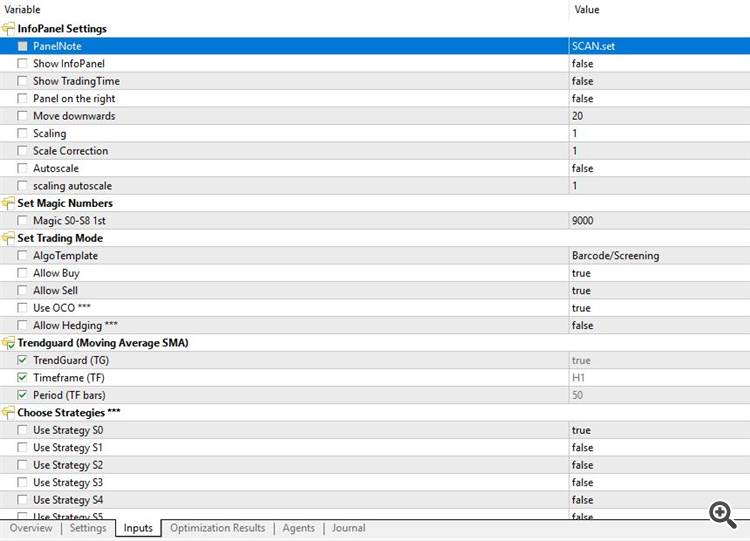This screenshot has width=750, height=541.
Task: Click the Set Trading Mode group folder icon
Action: point(8,238)
